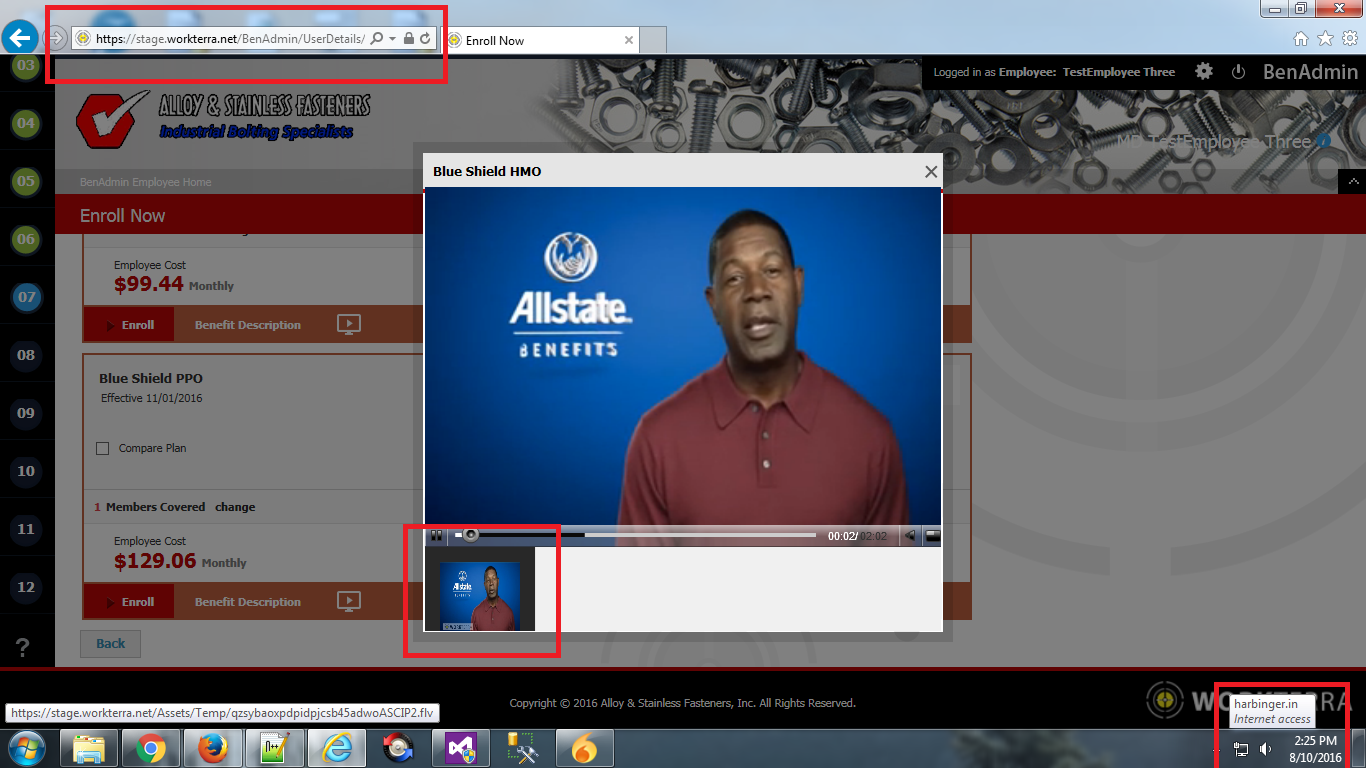Open the browser Home page
Image resolution: width=1366 pixels, height=768 pixels.
coord(1301,39)
